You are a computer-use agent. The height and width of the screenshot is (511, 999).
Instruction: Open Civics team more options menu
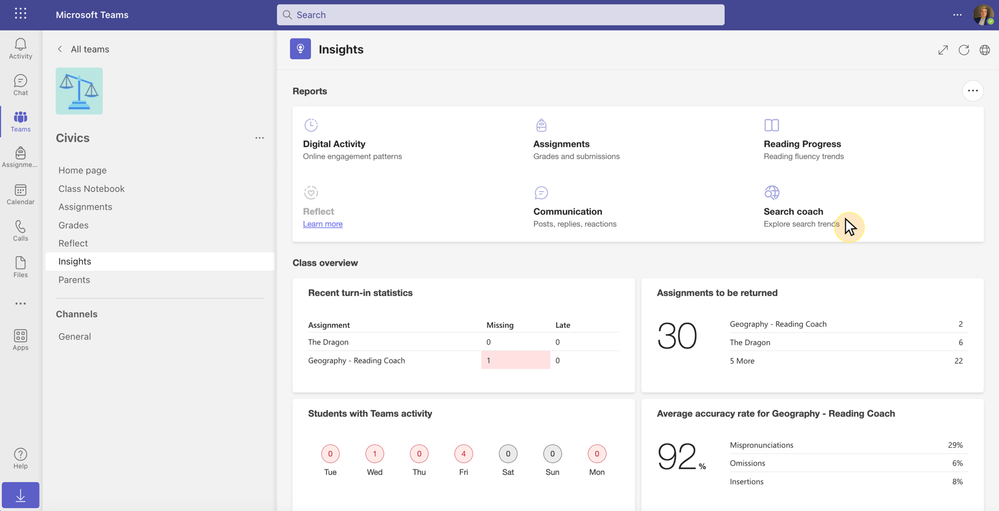coord(259,138)
